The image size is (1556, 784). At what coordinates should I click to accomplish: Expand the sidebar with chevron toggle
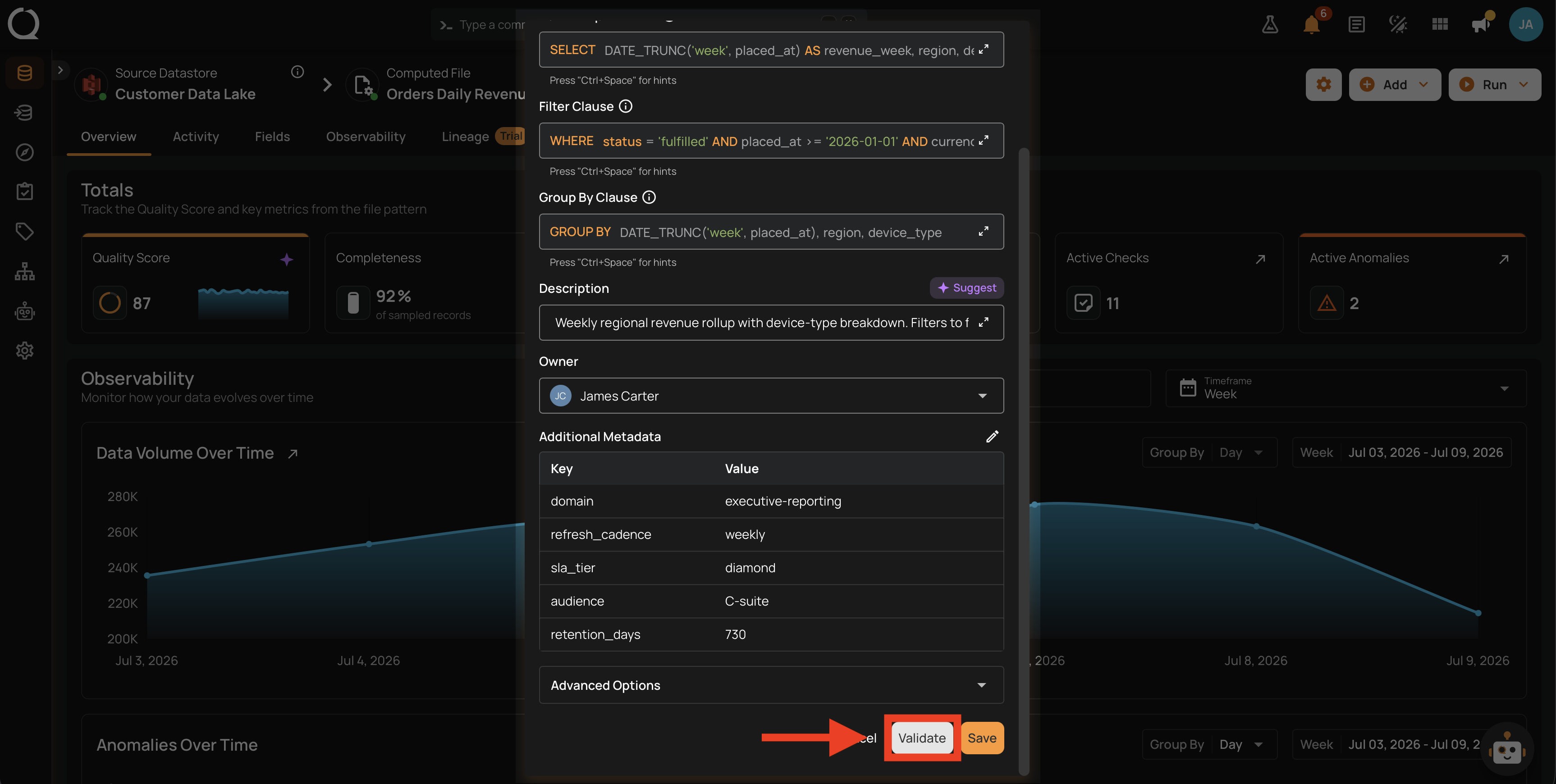point(60,70)
